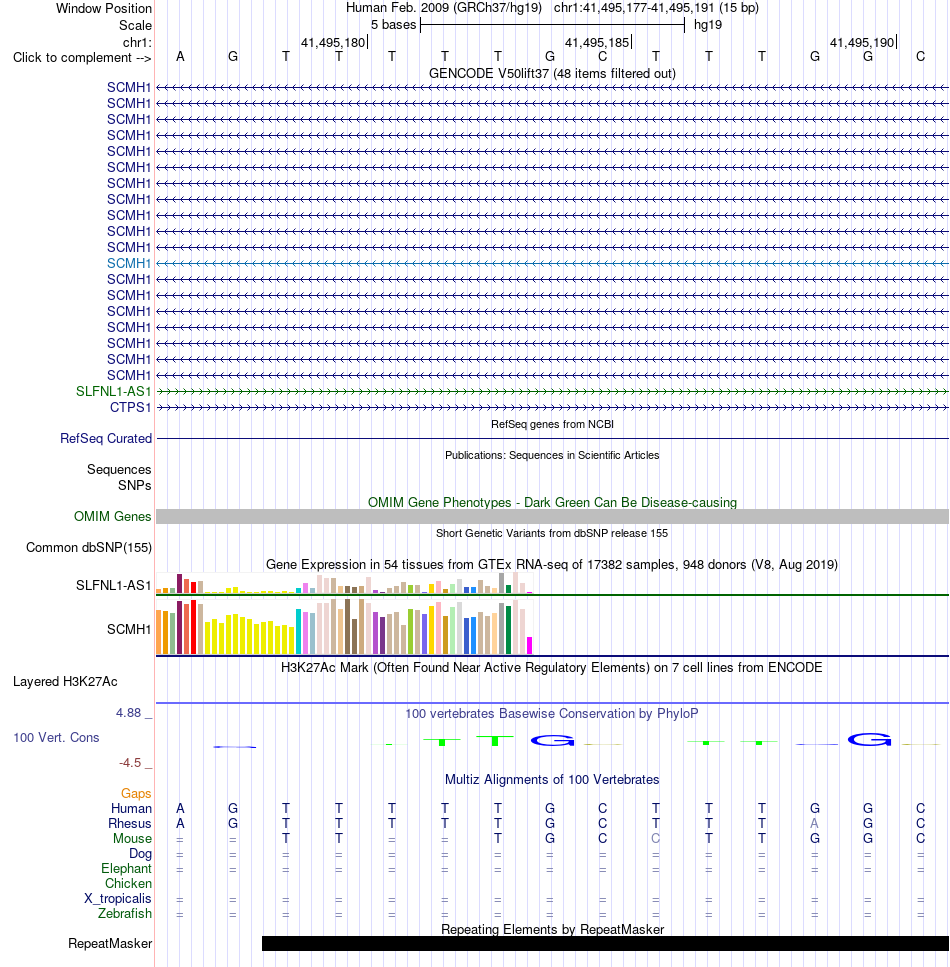Click the light-blue highlighted SCMH1 transcript line
The width and height of the screenshot is (950, 967).
coord(552,263)
